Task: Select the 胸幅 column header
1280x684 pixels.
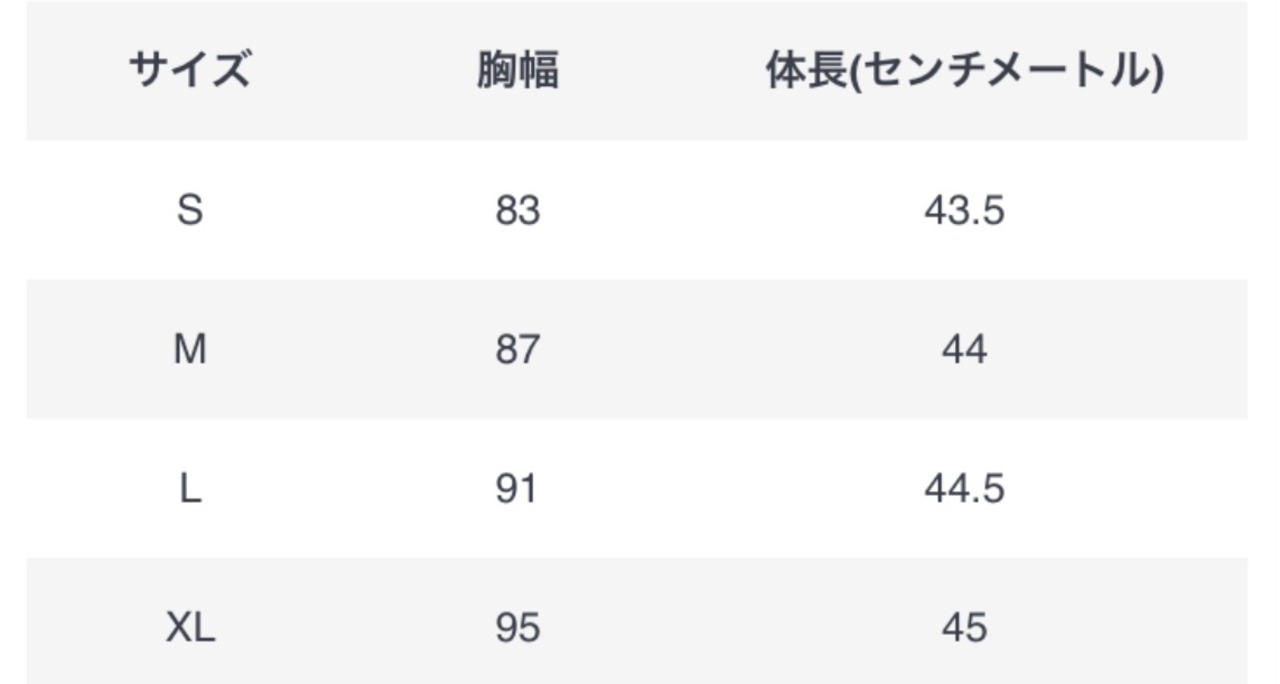Action: click(x=517, y=72)
